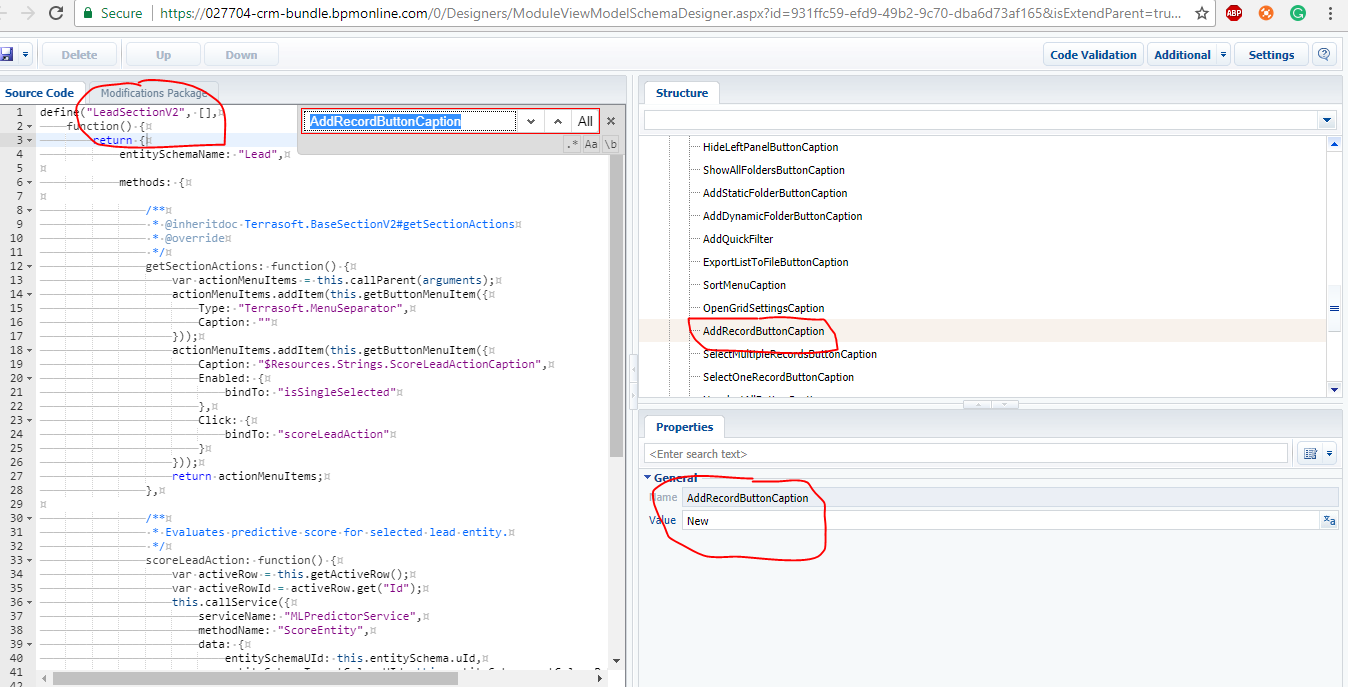Select the Structure tab
This screenshot has width=1348, height=687.
pos(682,93)
